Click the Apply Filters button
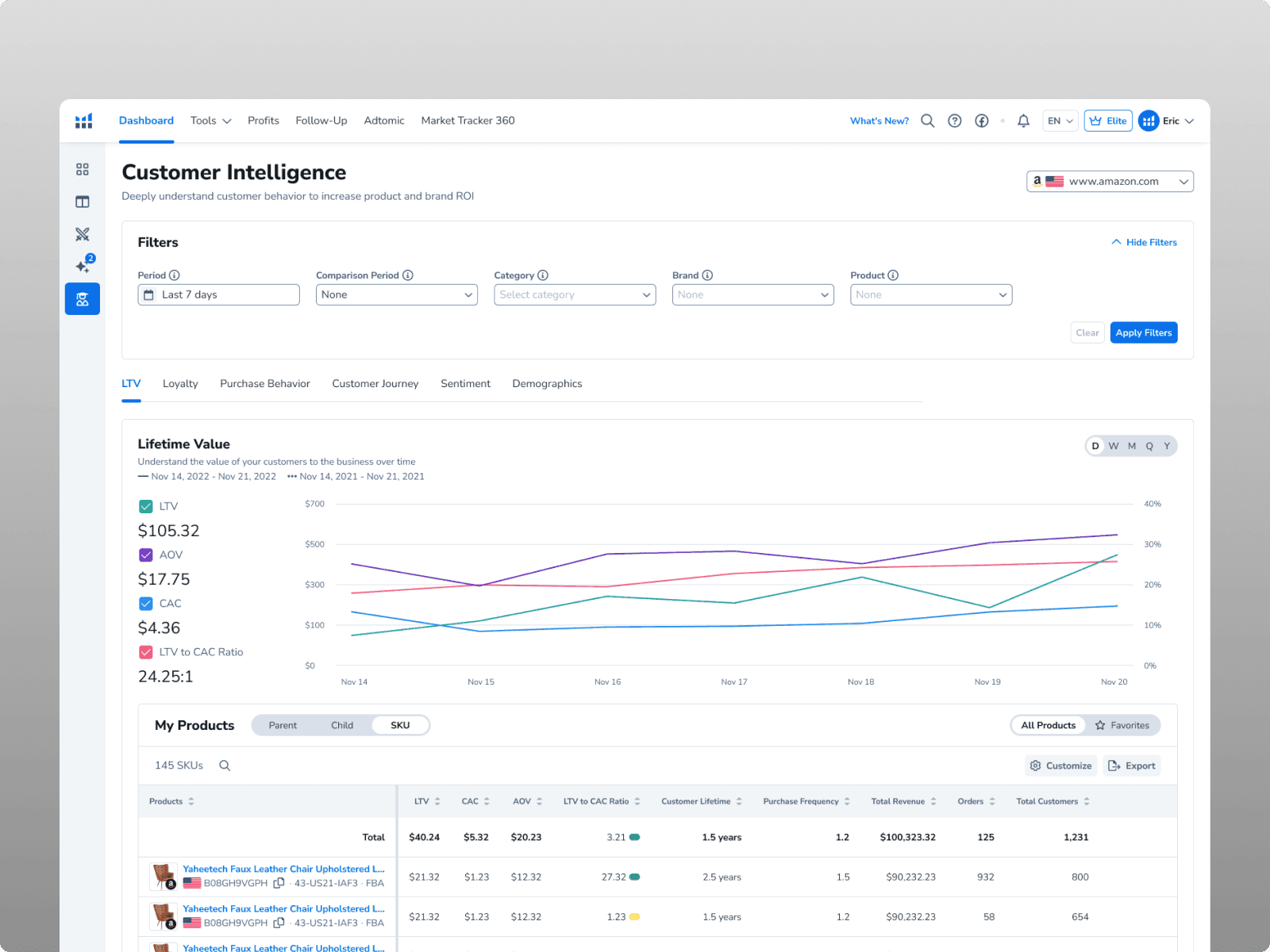 tap(1144, 333)
